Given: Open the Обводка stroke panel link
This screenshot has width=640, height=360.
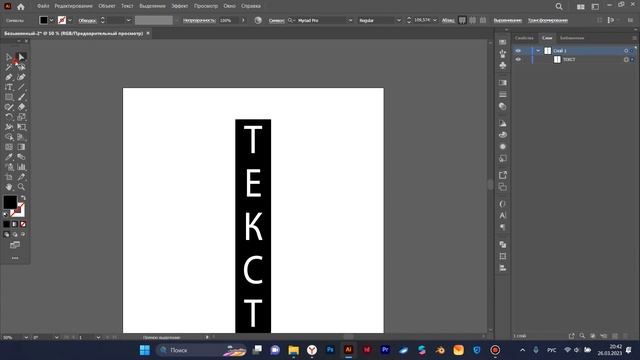Looking at the screenshot, I should point(87,20).
